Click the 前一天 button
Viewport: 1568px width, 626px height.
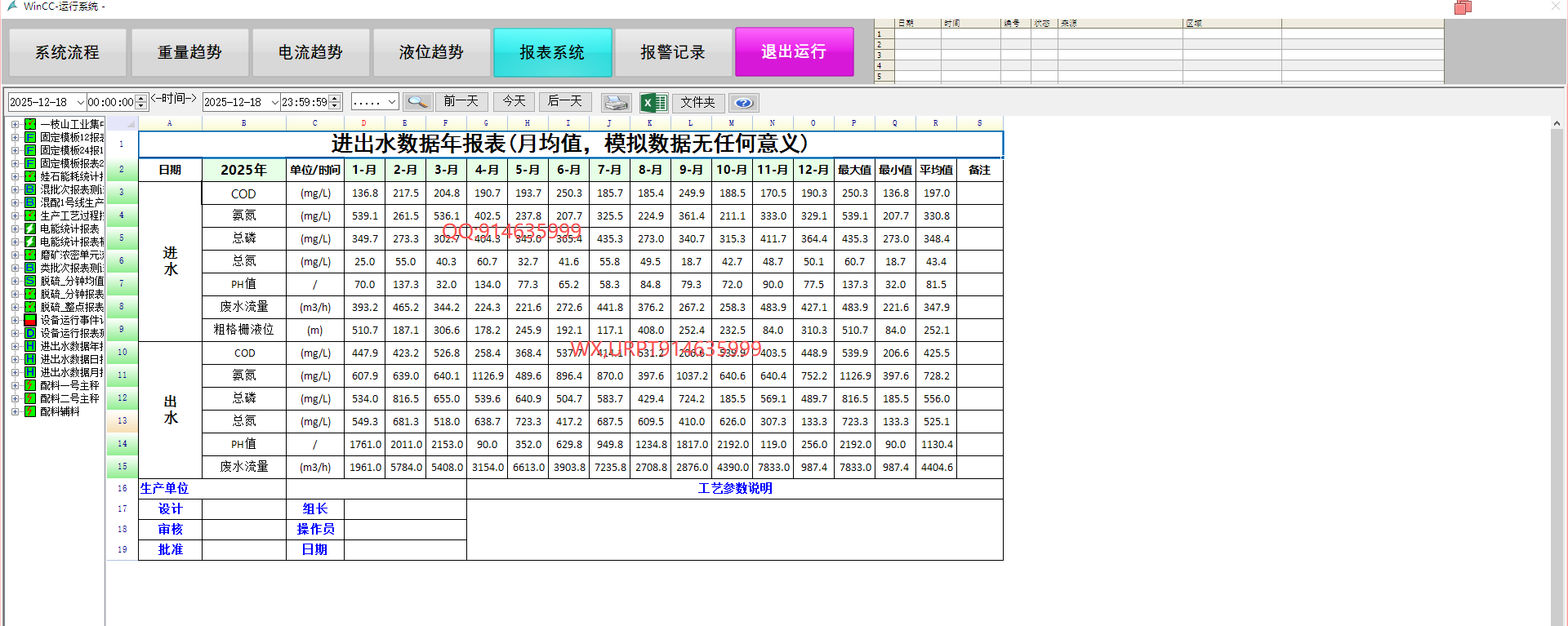(x=461, y=101)
